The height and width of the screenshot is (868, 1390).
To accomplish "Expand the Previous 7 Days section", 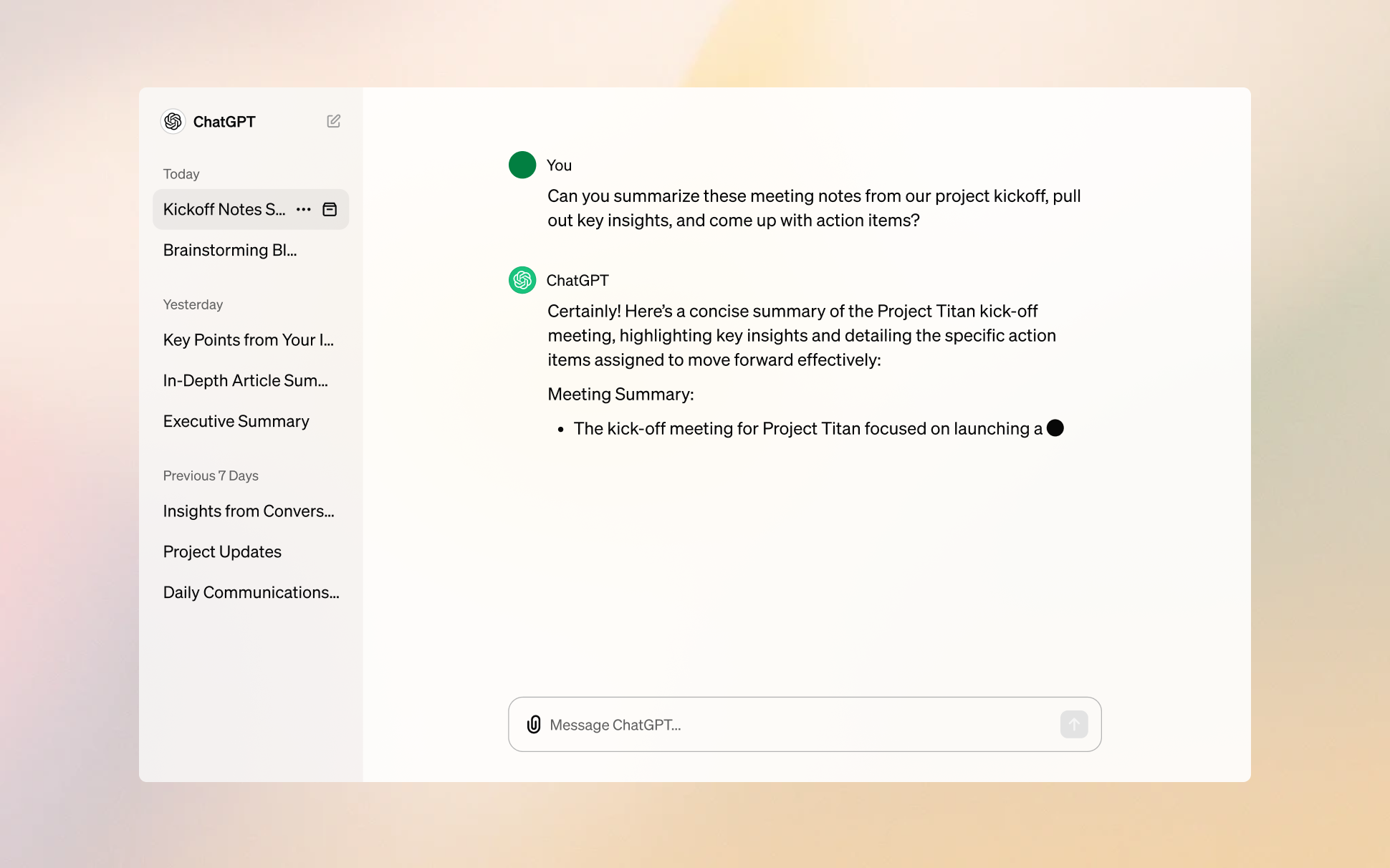I will (x=210, y=475).
